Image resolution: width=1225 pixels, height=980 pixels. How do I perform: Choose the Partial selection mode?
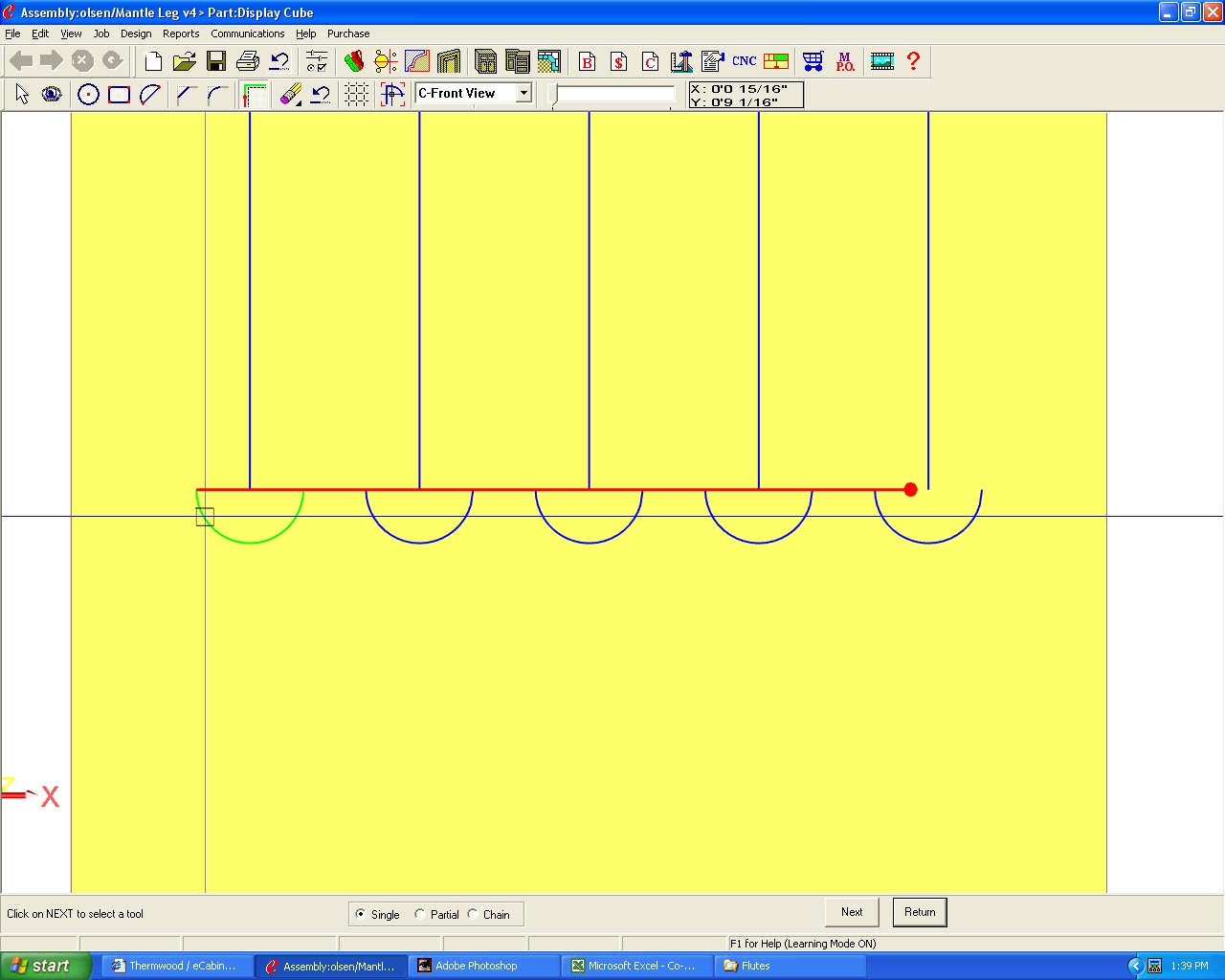[x=420, y=914]
